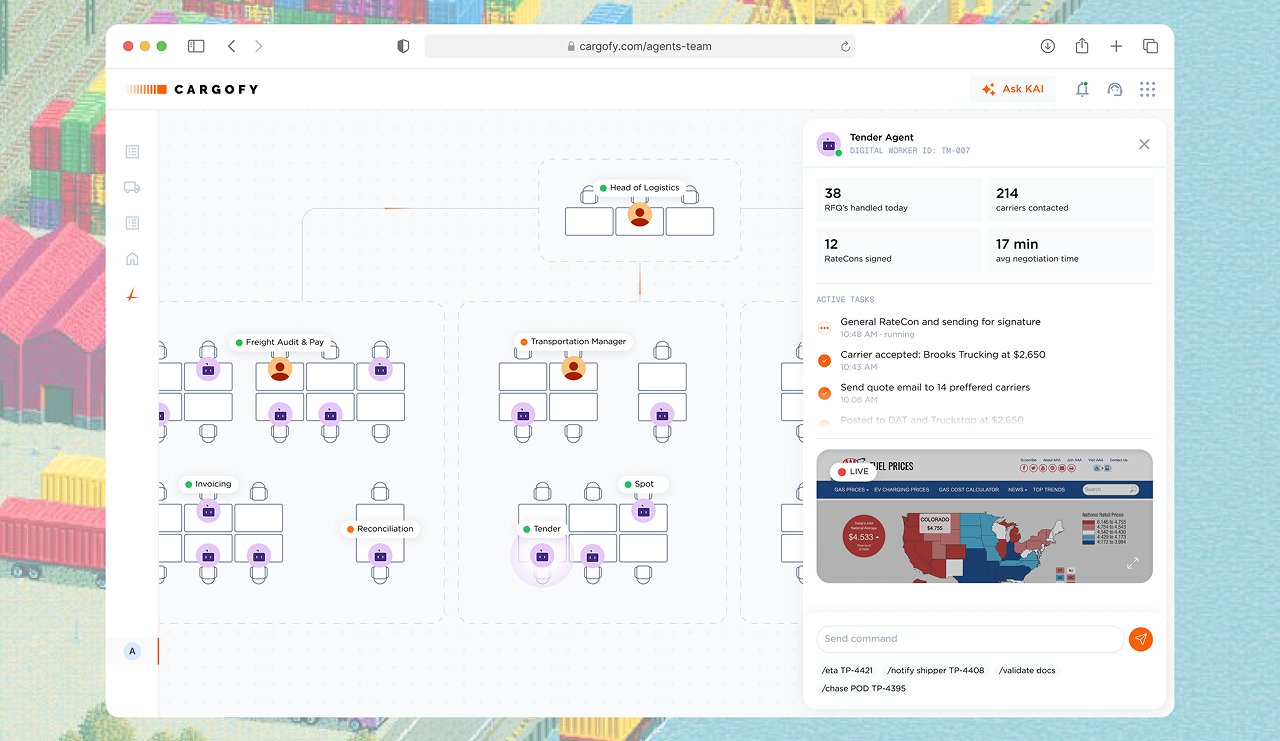This screenshot has width=1280, height=741.
Task: Open the warehouse home sidebar icon
Action: point(132,259)
